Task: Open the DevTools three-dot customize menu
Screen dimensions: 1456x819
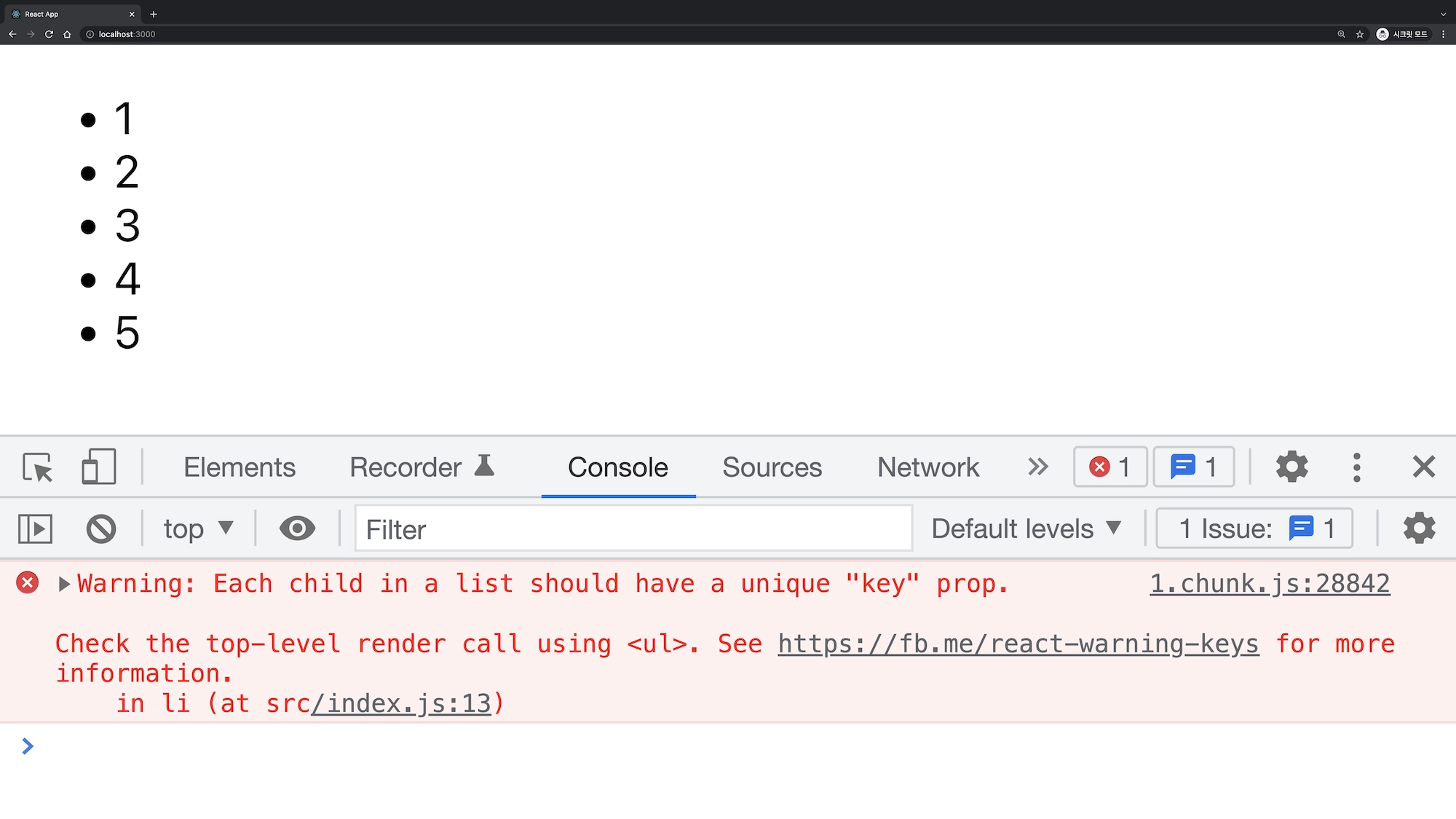Action: 1356,467
